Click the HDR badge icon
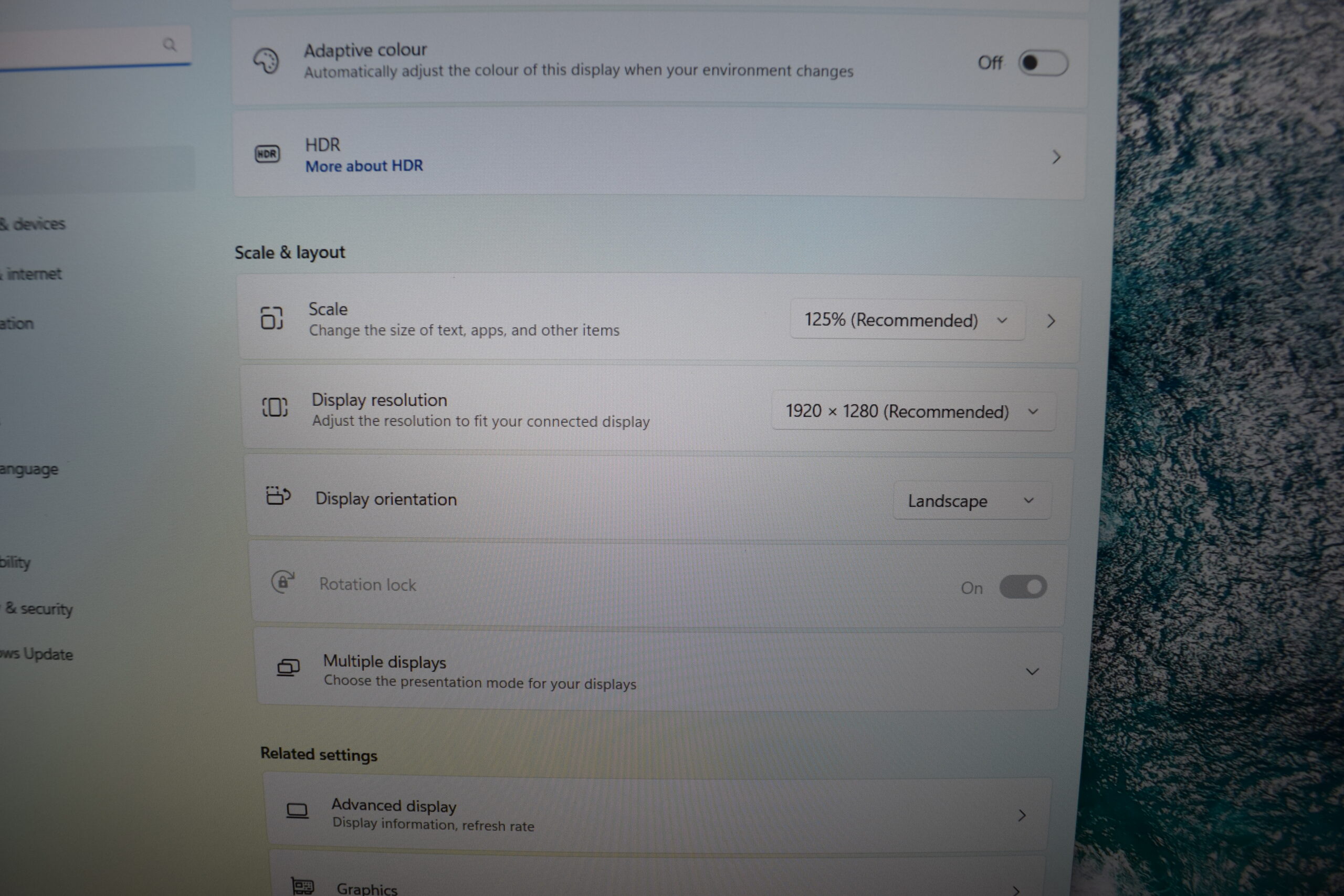 tap(267, 154)
